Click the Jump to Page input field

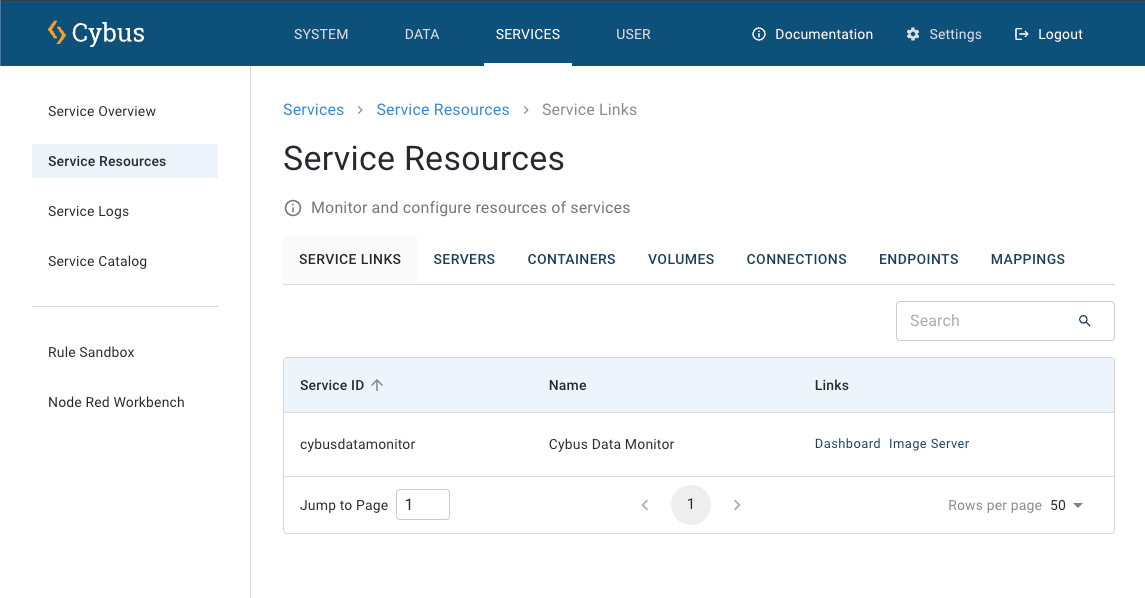point(422,505)
